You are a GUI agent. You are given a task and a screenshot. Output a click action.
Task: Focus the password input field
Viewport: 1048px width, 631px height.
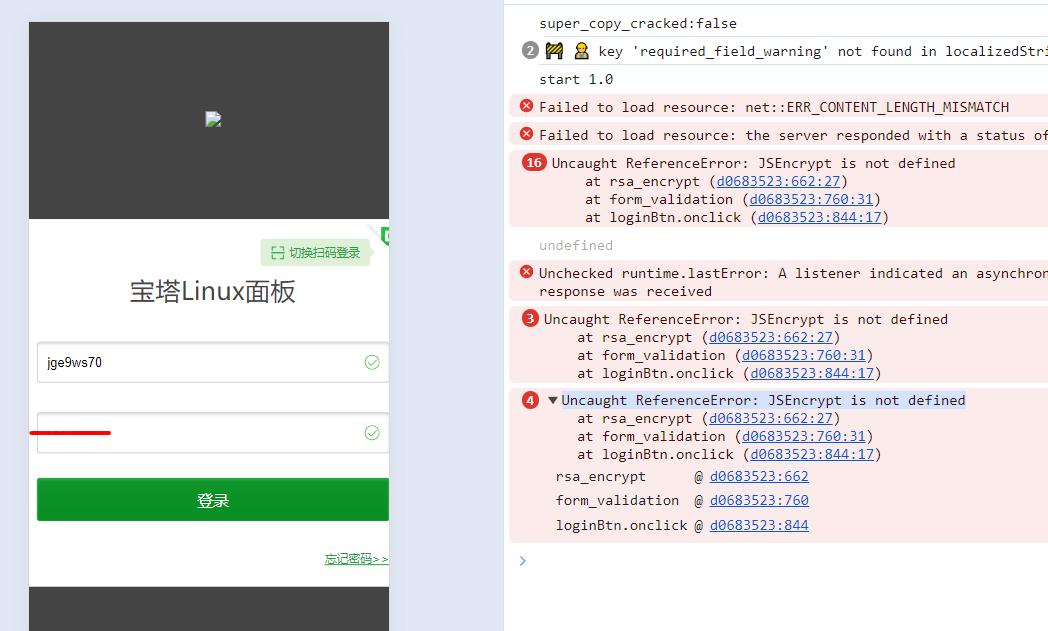pos(213,432)
